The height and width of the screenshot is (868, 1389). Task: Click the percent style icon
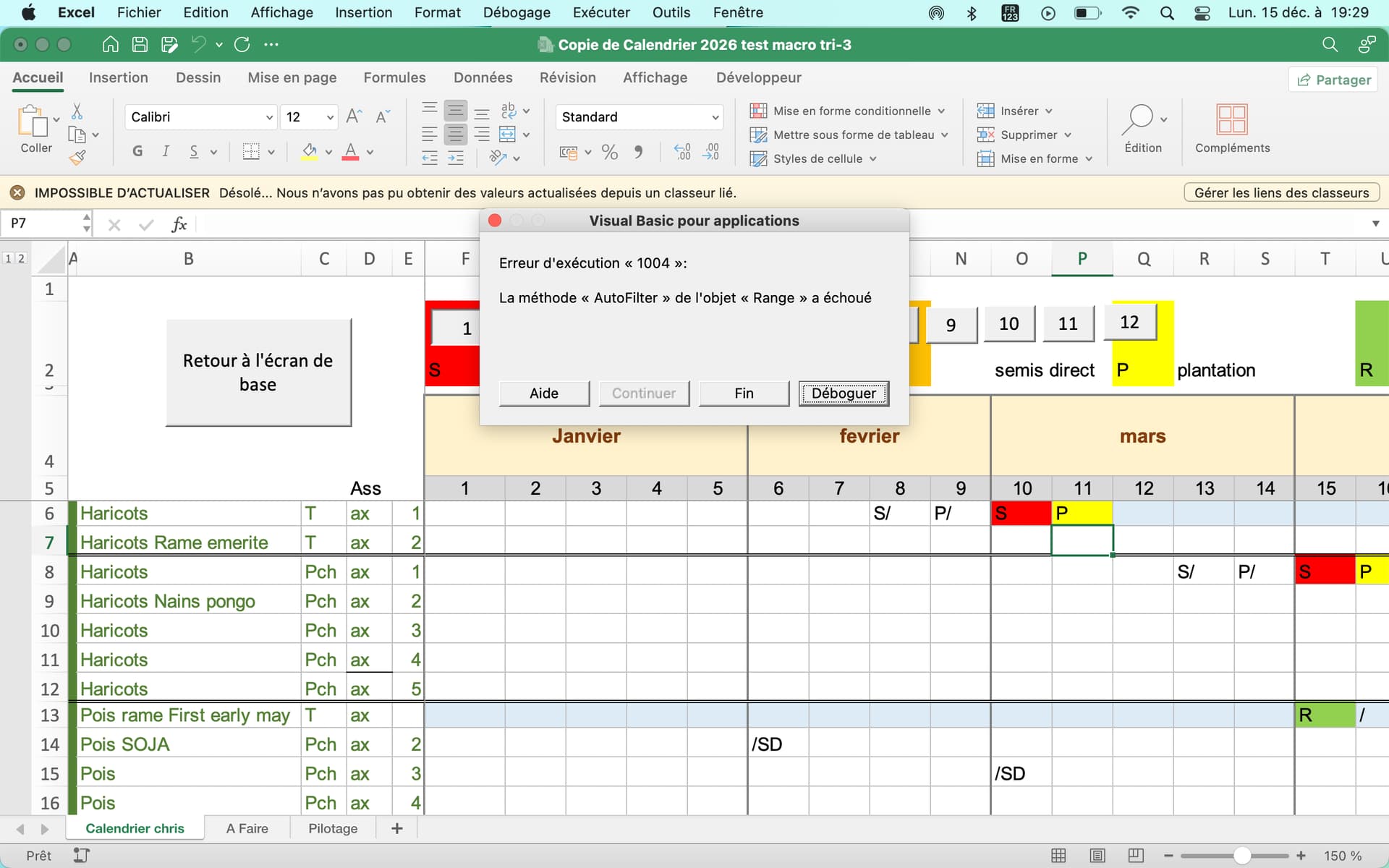609,152
